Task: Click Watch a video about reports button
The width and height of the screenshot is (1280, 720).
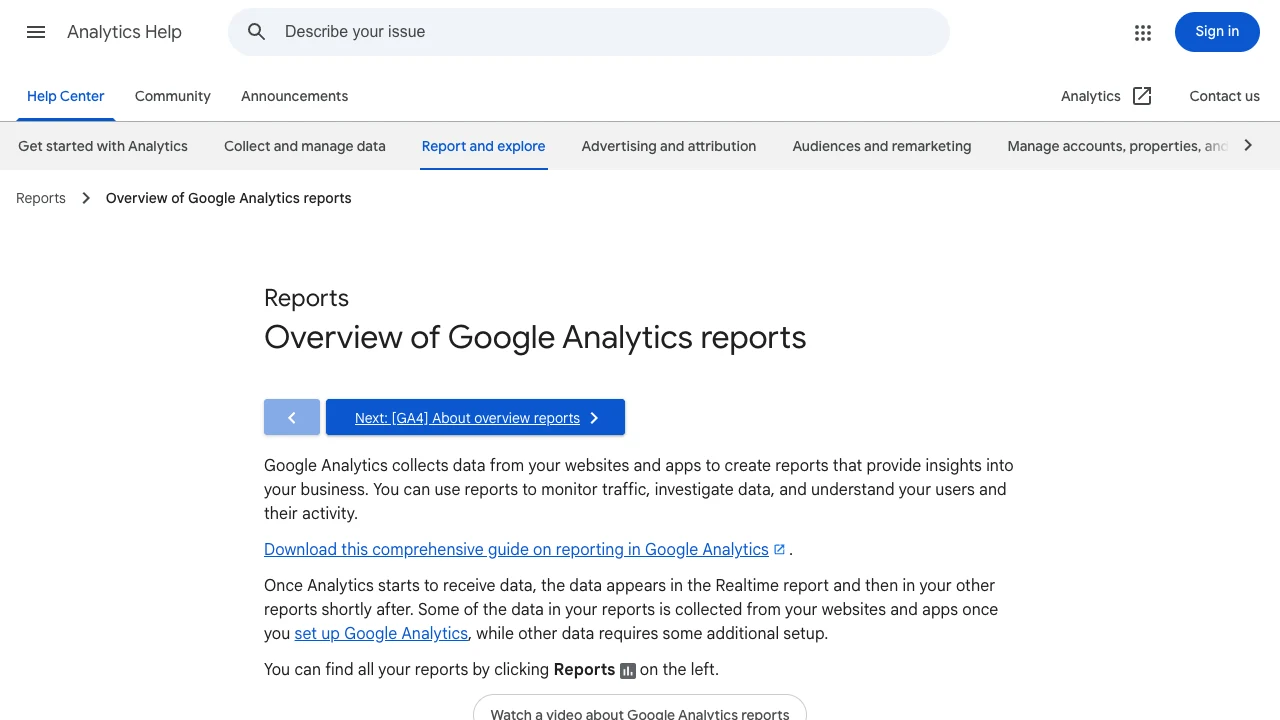Action: [640, 708]
